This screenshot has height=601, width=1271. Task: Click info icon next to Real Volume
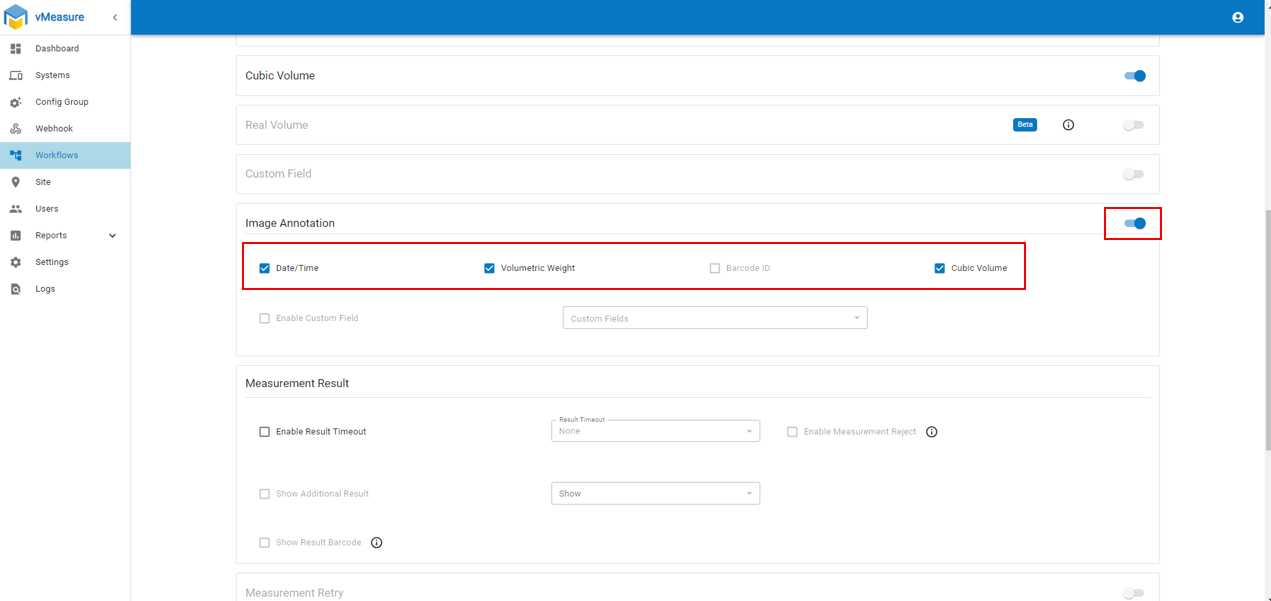1068,125
